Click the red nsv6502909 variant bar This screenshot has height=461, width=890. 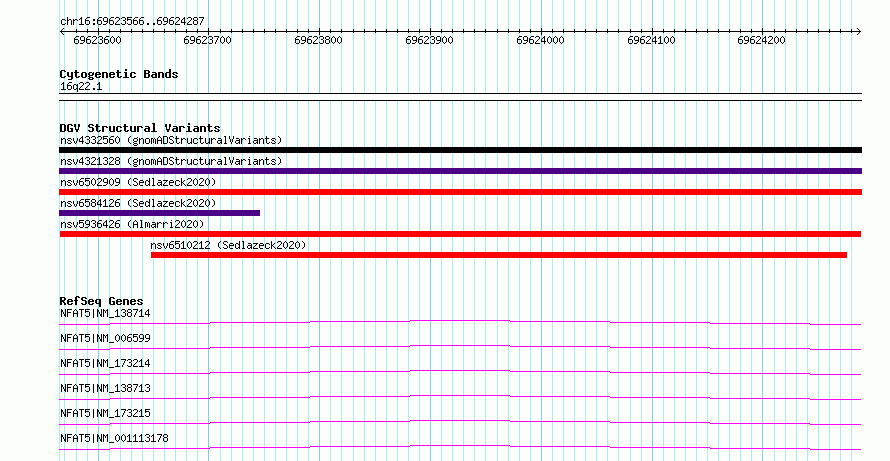coord(460,192)
